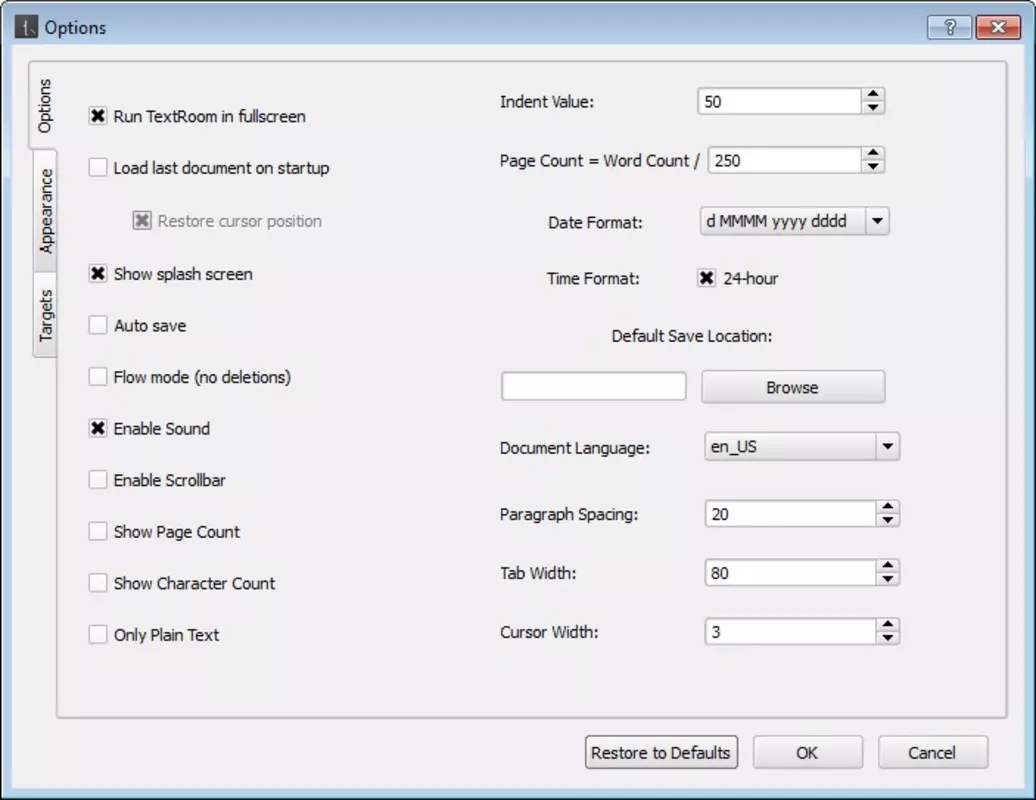1036x800 pixels.
Task: Click the Indent Value field showing 50
Action: pos(780,102)
